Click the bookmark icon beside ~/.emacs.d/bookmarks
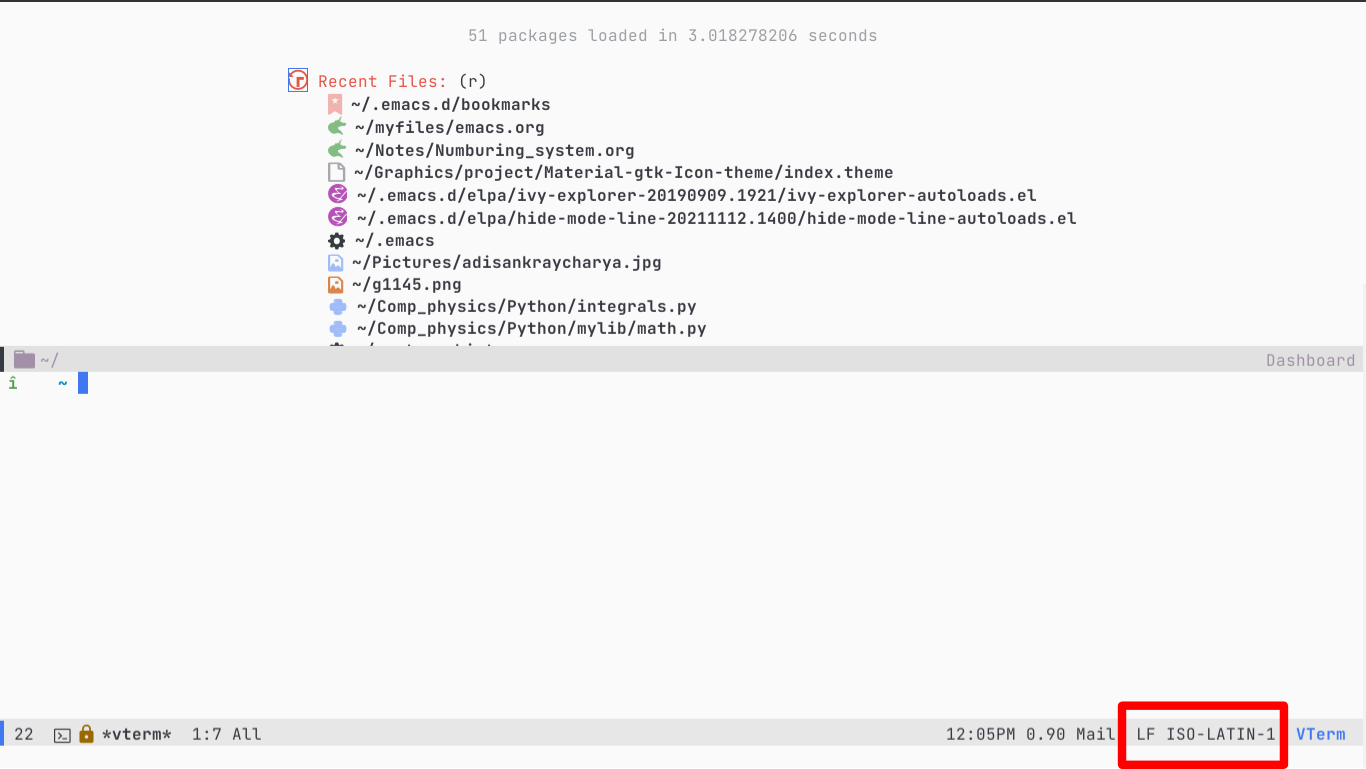 (x=335, y=104)
